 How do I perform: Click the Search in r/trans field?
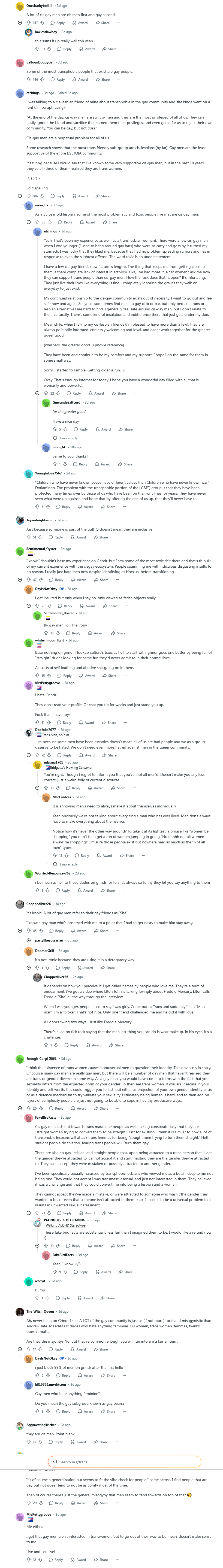click(x=124, y=1461)
